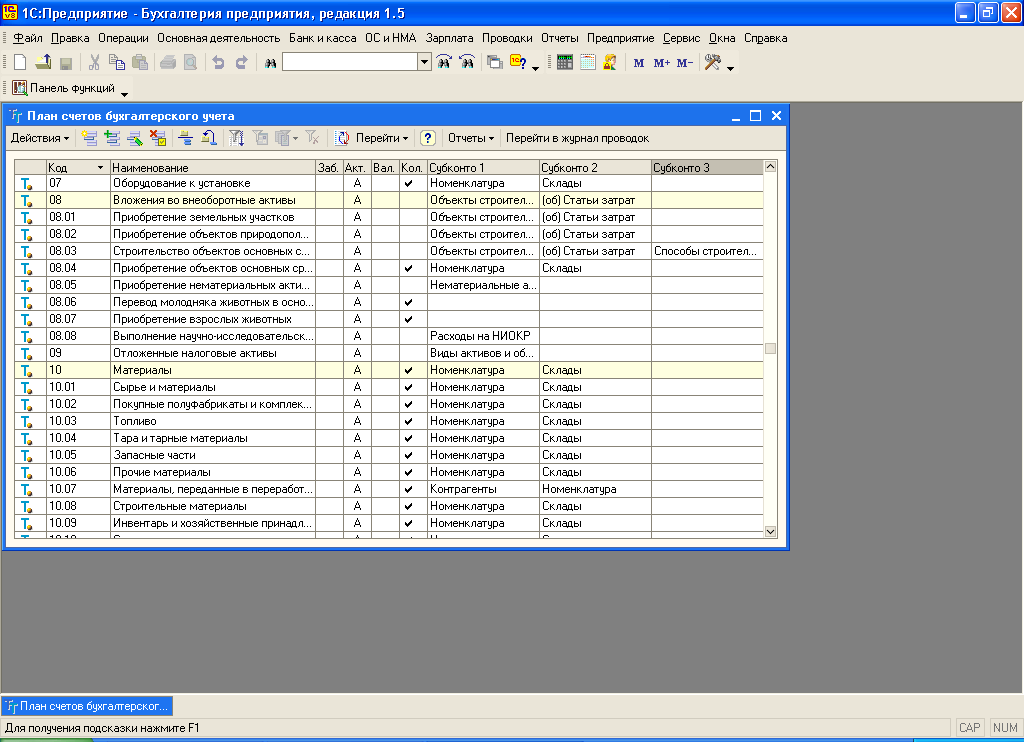
Task: Click the Субконто 1 column header
Action: coord(483,168)
